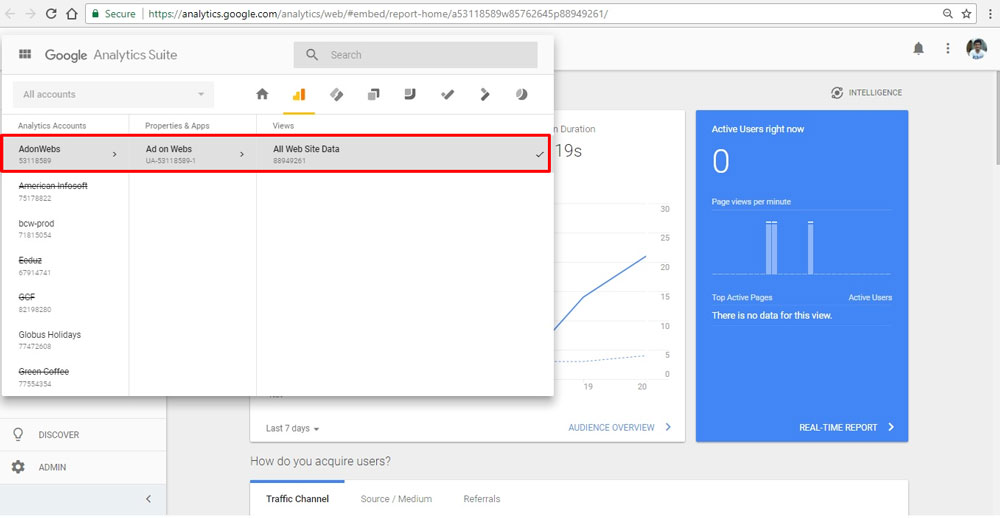Open Admin with the gear icon
This screenshot has height=518, width=1000.
pyautogui.click(x=18, y=467)
